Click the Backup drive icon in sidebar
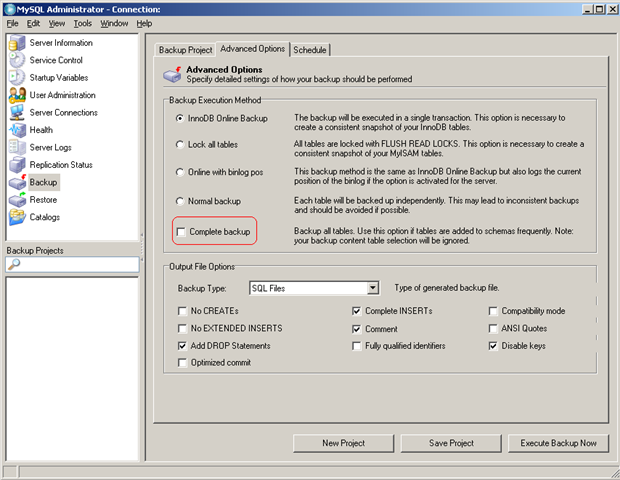Viewport: 620px width, 480px height. [x=17, y=182]
